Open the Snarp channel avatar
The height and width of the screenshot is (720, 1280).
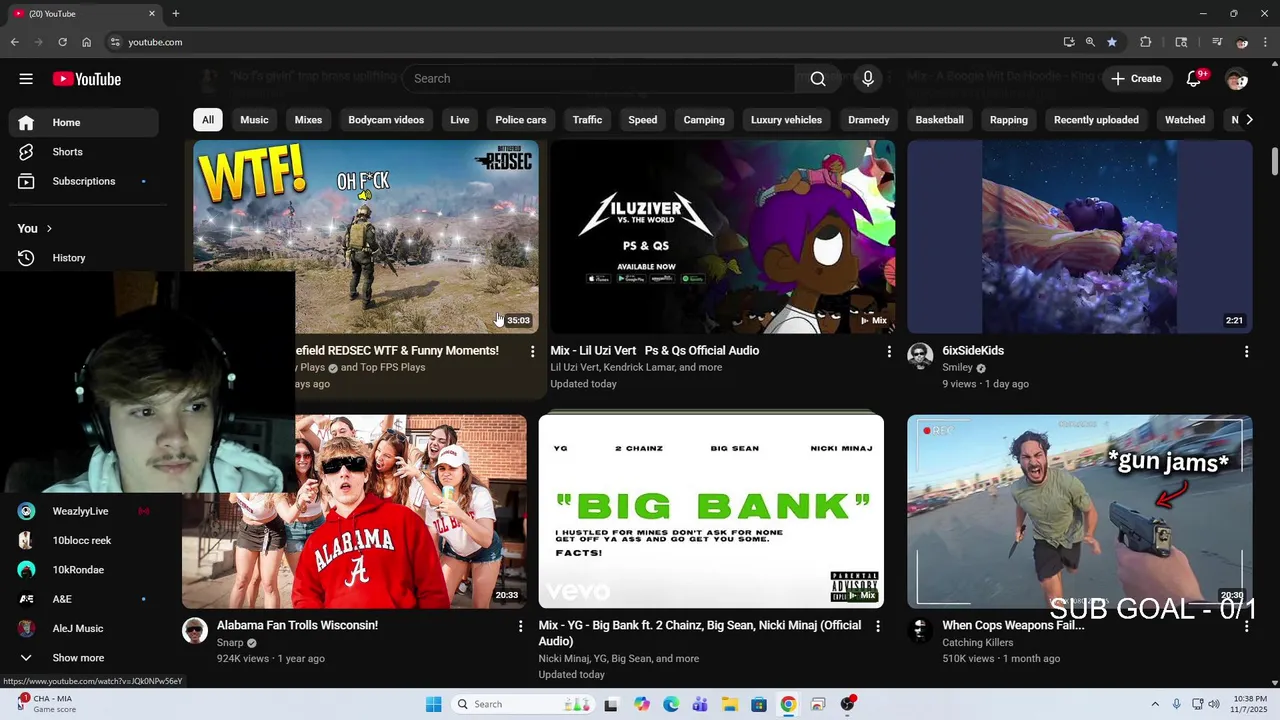point(195,630)
